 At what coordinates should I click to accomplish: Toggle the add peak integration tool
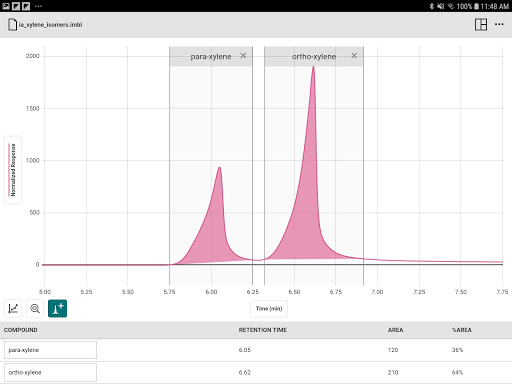pyautogui.click(x=57, y=308)
